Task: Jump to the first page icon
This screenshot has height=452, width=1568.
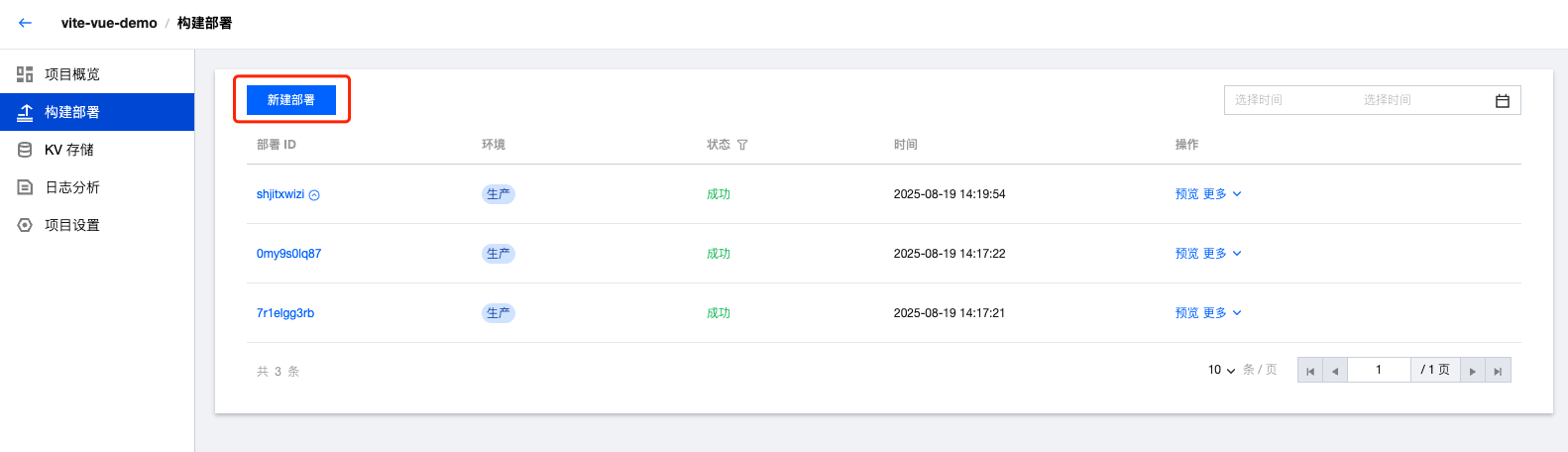Action: [x=1310, y=371]
